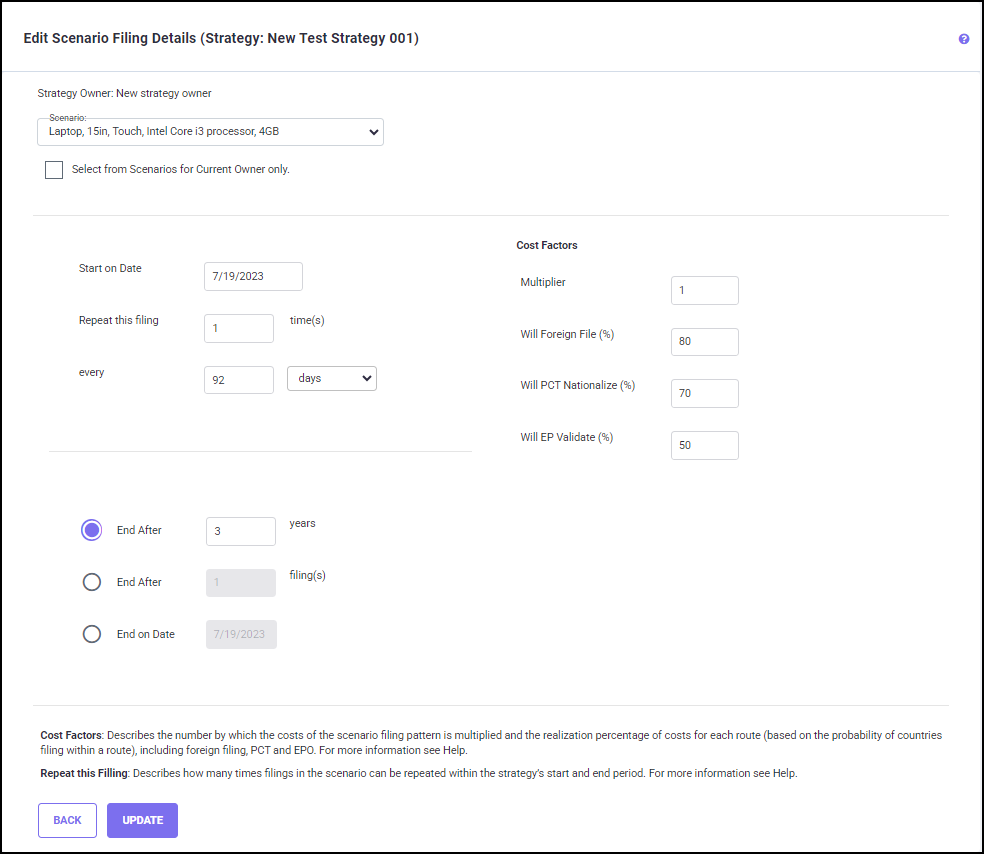The image size is (984, 854).
Task: Click the Will Foreign File percentage field
Action: click(705, 342)
